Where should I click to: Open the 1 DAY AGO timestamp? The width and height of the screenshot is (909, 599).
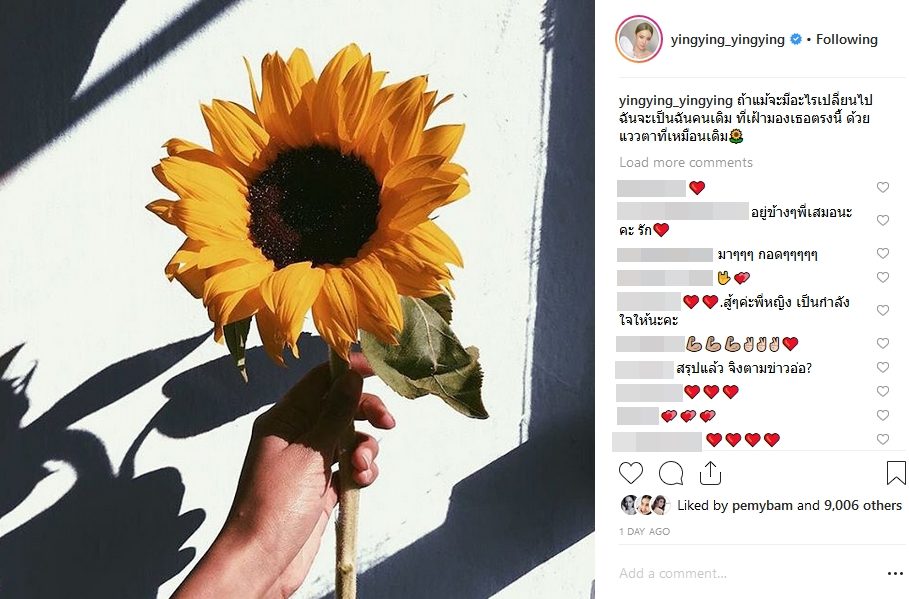tap(644, 531)
